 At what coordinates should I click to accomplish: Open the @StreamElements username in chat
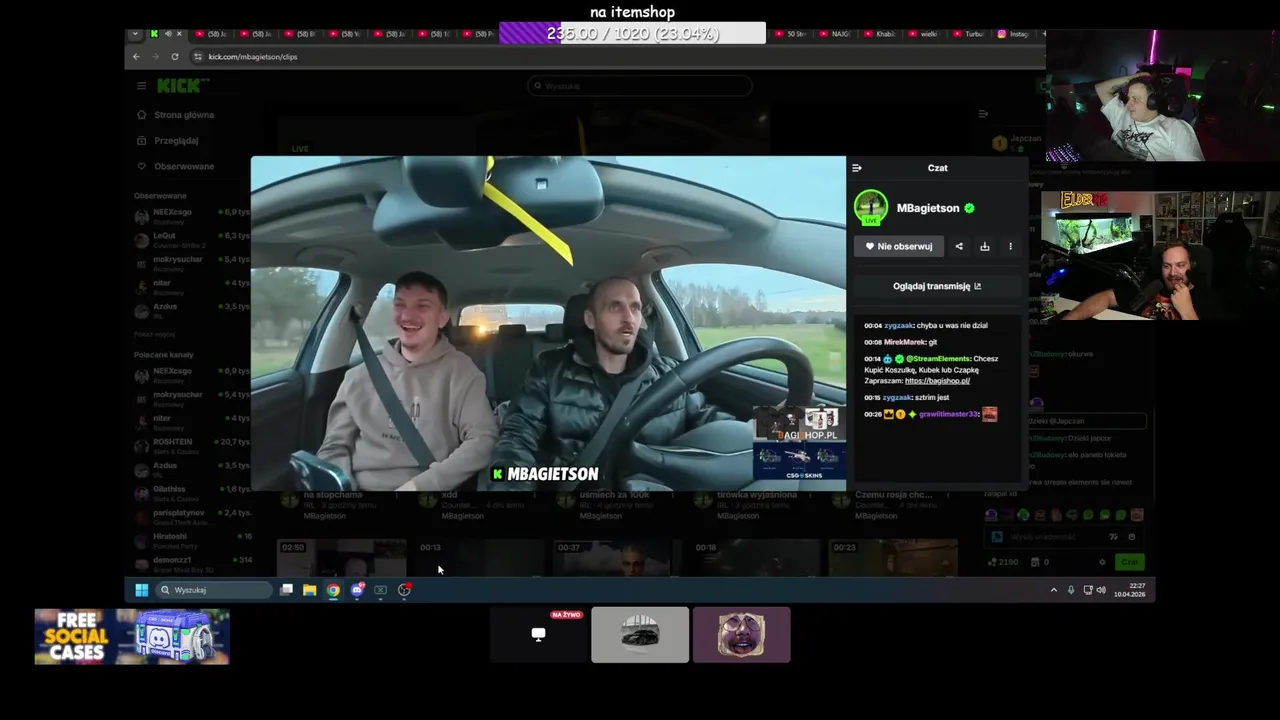coord(938,359)
